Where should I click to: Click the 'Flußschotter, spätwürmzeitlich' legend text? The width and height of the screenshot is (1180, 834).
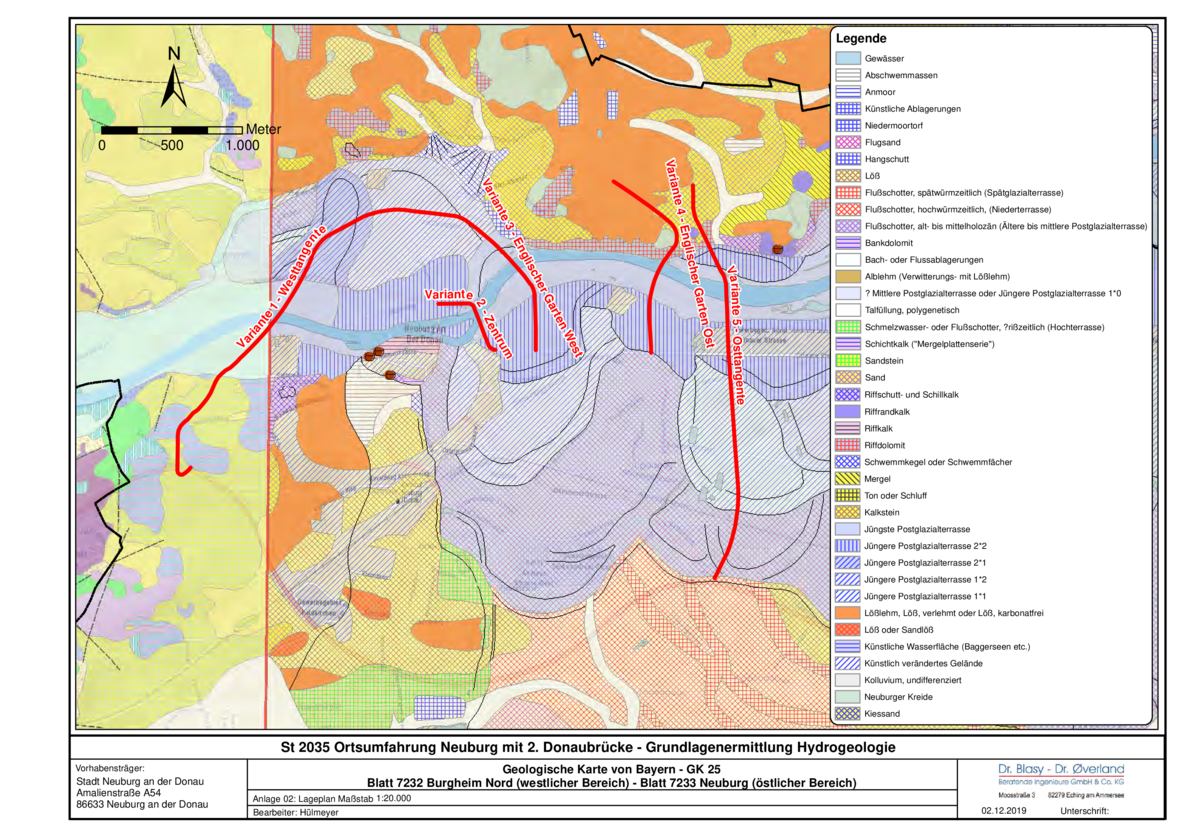964,193
